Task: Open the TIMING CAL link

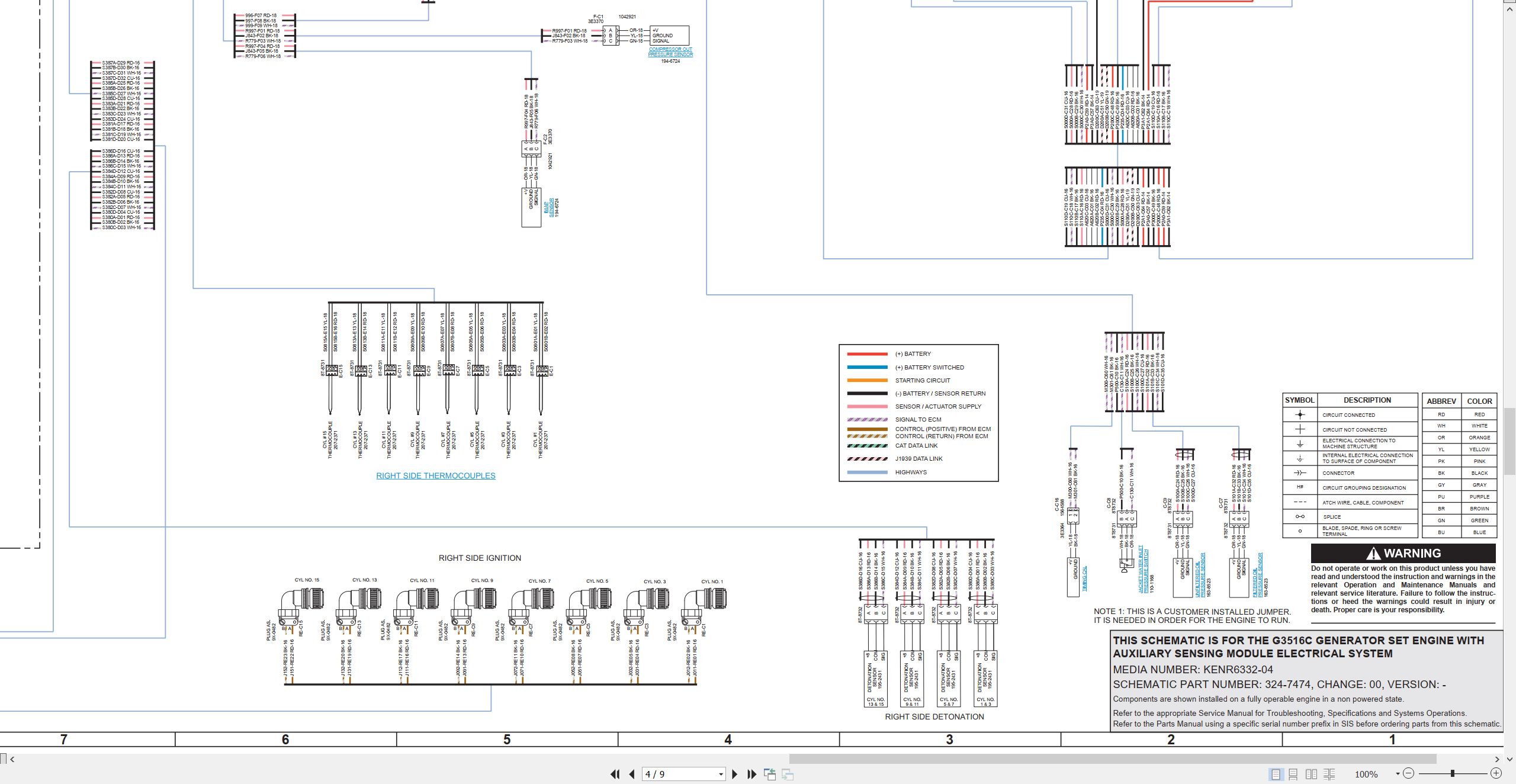Action: point(1084,578)
